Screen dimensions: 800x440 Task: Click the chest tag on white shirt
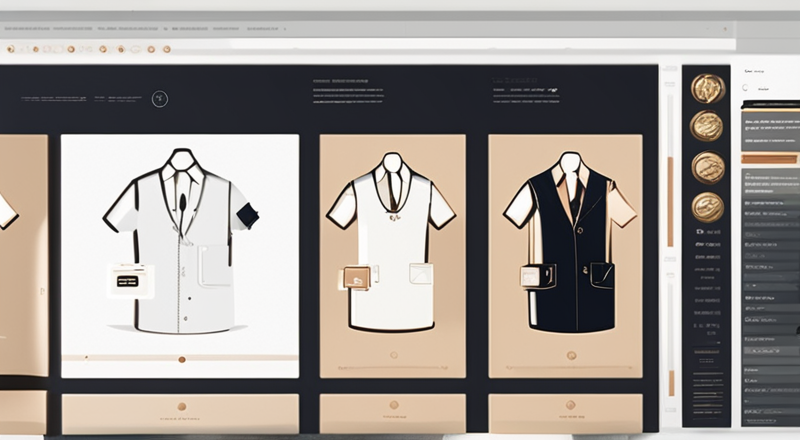point(127,281)
